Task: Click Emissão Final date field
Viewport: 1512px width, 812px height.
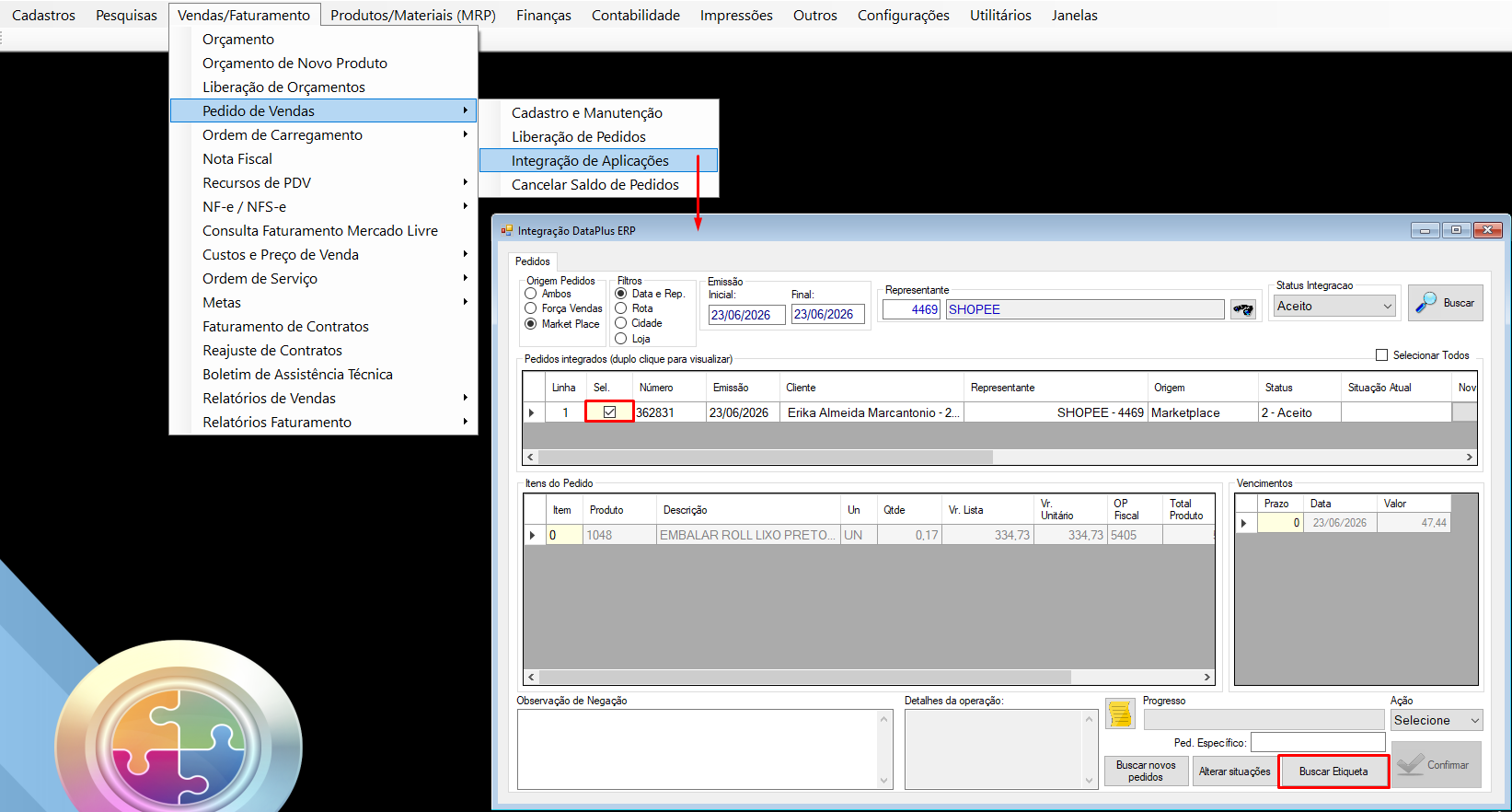Action: pyautogui.click(x=828, y=314)
